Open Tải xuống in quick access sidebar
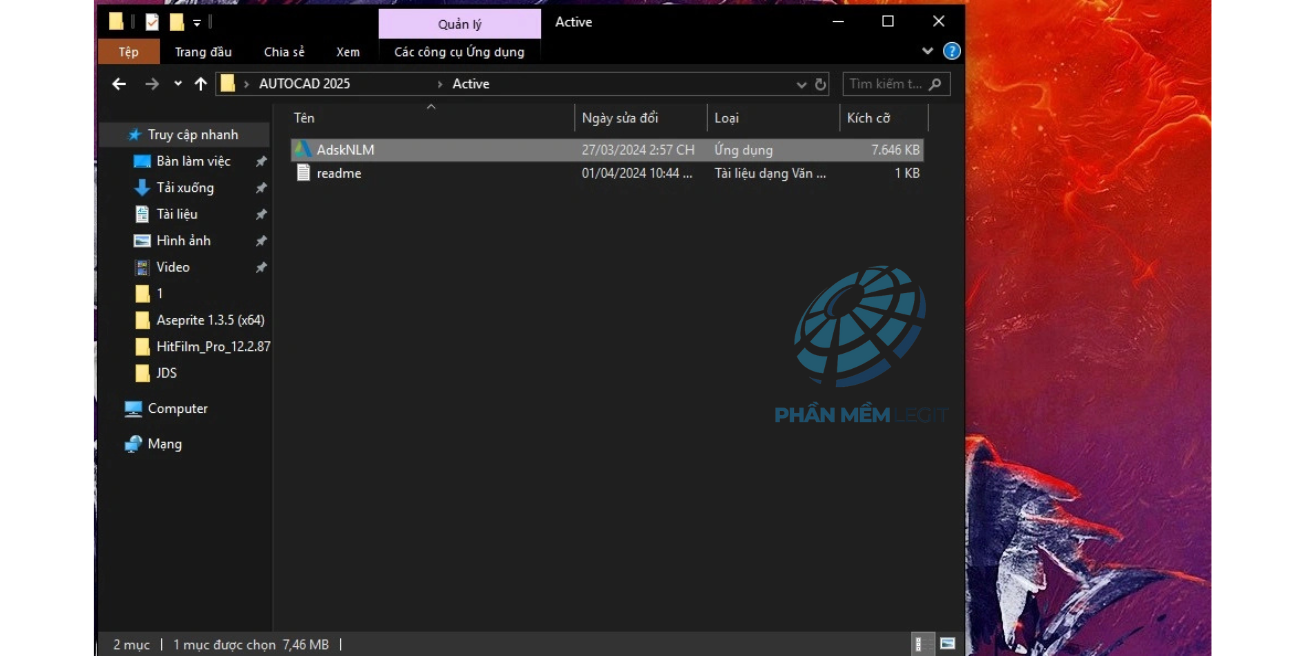Screen dimensions: 1305x656 [185, 188]
